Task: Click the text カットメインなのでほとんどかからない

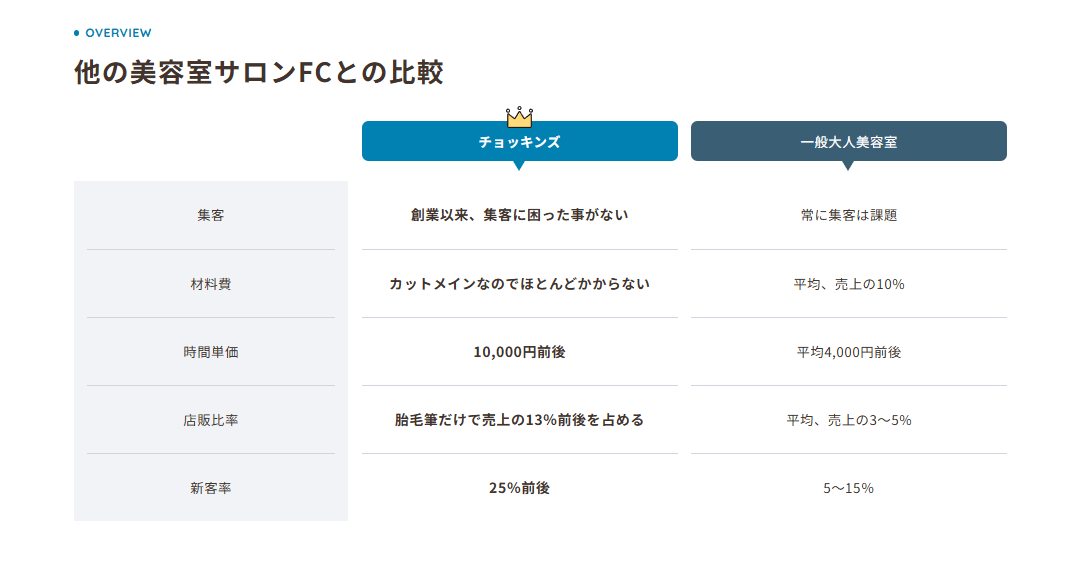Action: 519,284
